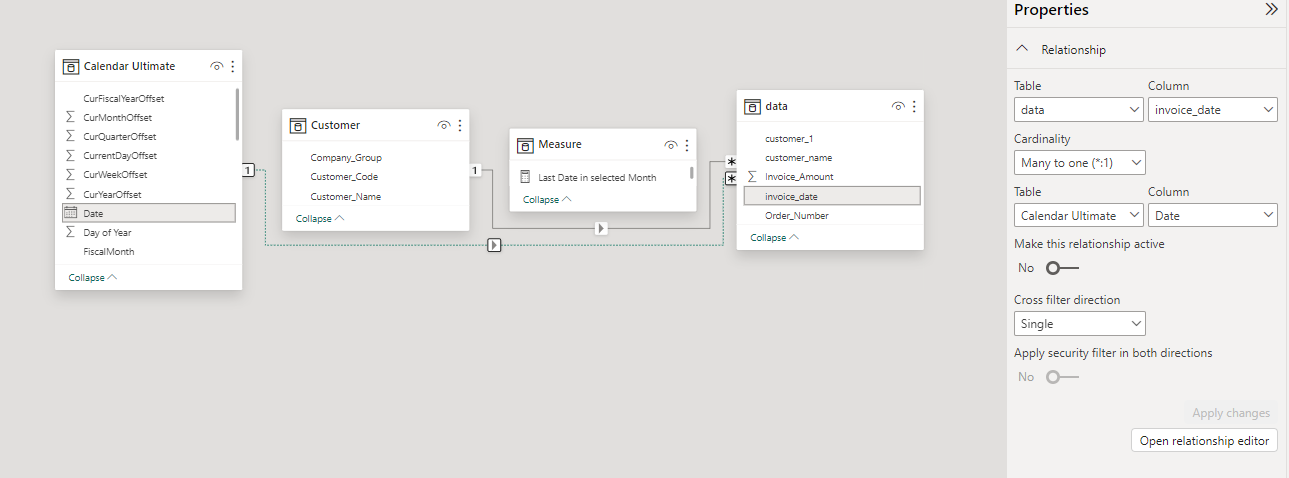1289x478 pixels.
Task: Click sigma icon next to CurrentDayOffset
Action: click(x=70, y=156)
